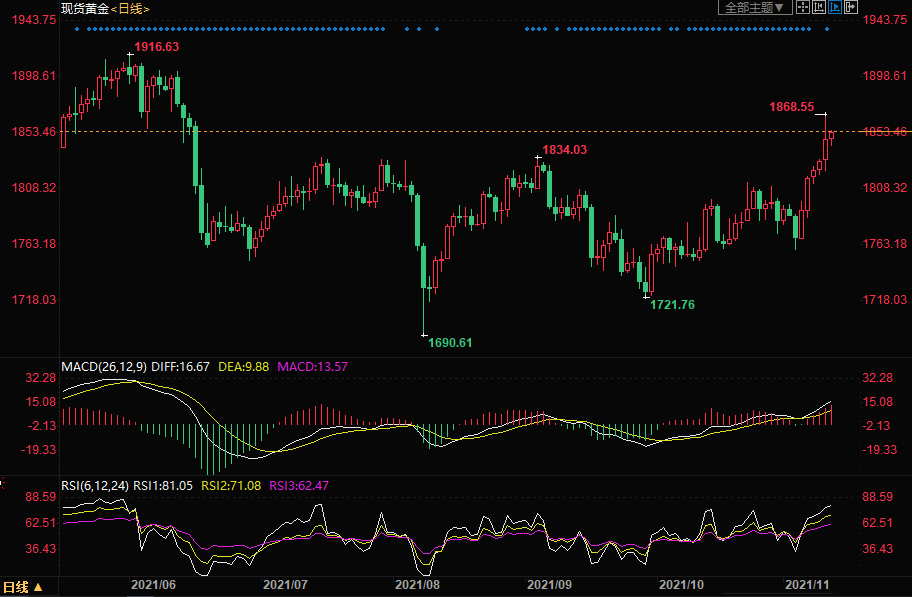The width and height of the screenshot is (912, 597).
Task: Click the 现货黄金 chart title
Action: [83, 8]
